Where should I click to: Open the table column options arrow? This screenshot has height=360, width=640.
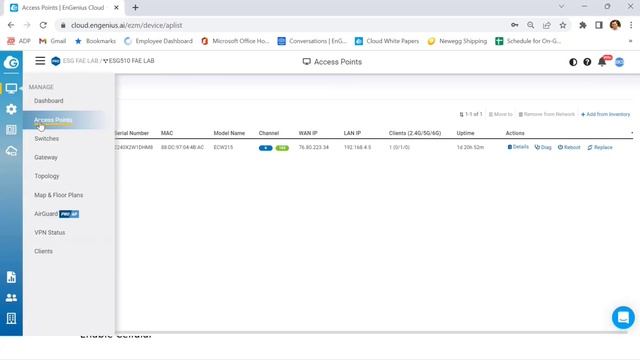(x=632, y=133)
